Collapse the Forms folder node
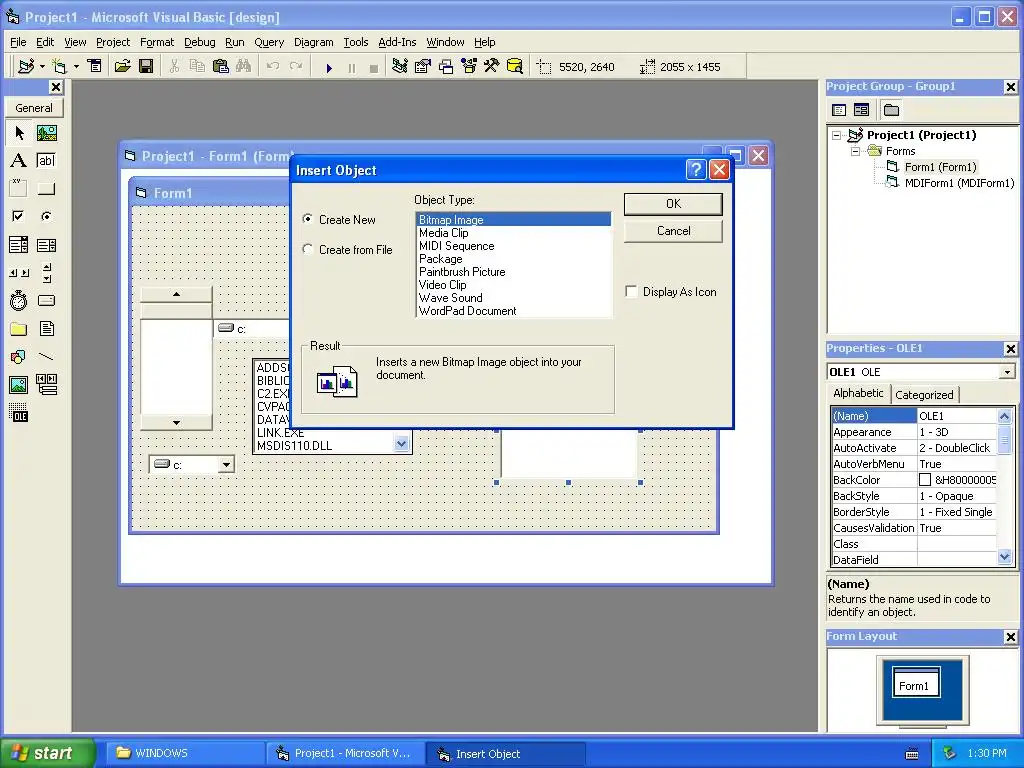Screen dimensions: 1024x768 856,151
